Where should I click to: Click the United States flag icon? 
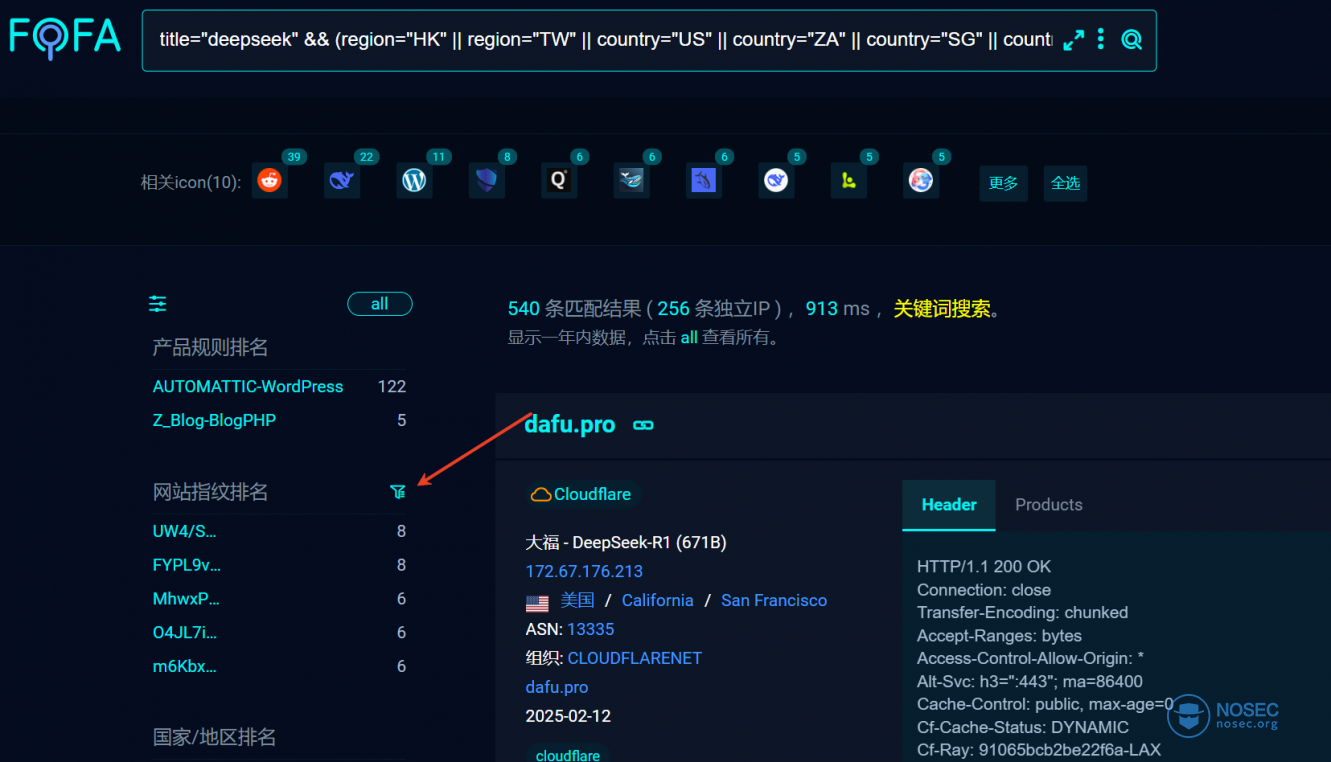coord(537,602)
